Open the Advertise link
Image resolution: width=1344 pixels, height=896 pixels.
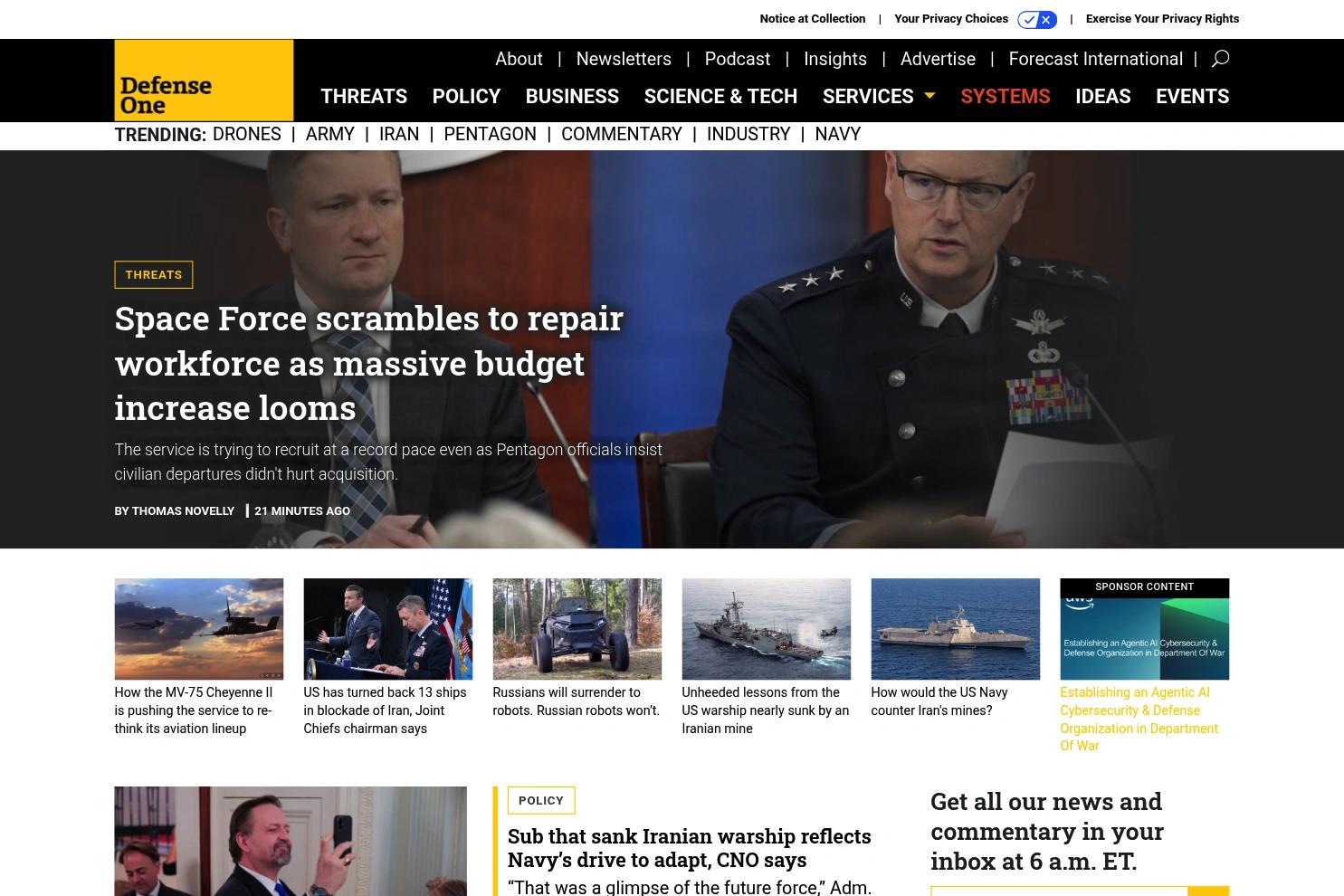coord(938,59)
